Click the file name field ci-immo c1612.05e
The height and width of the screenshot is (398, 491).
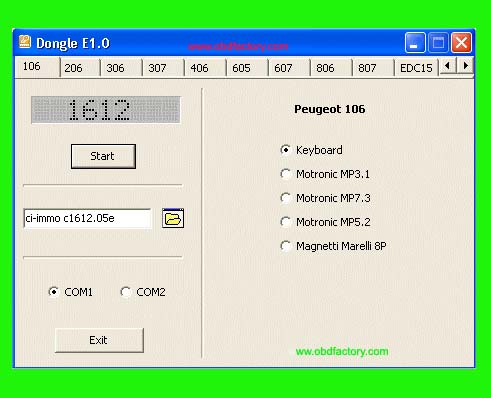pyautogui.click(x=87, y=218)
